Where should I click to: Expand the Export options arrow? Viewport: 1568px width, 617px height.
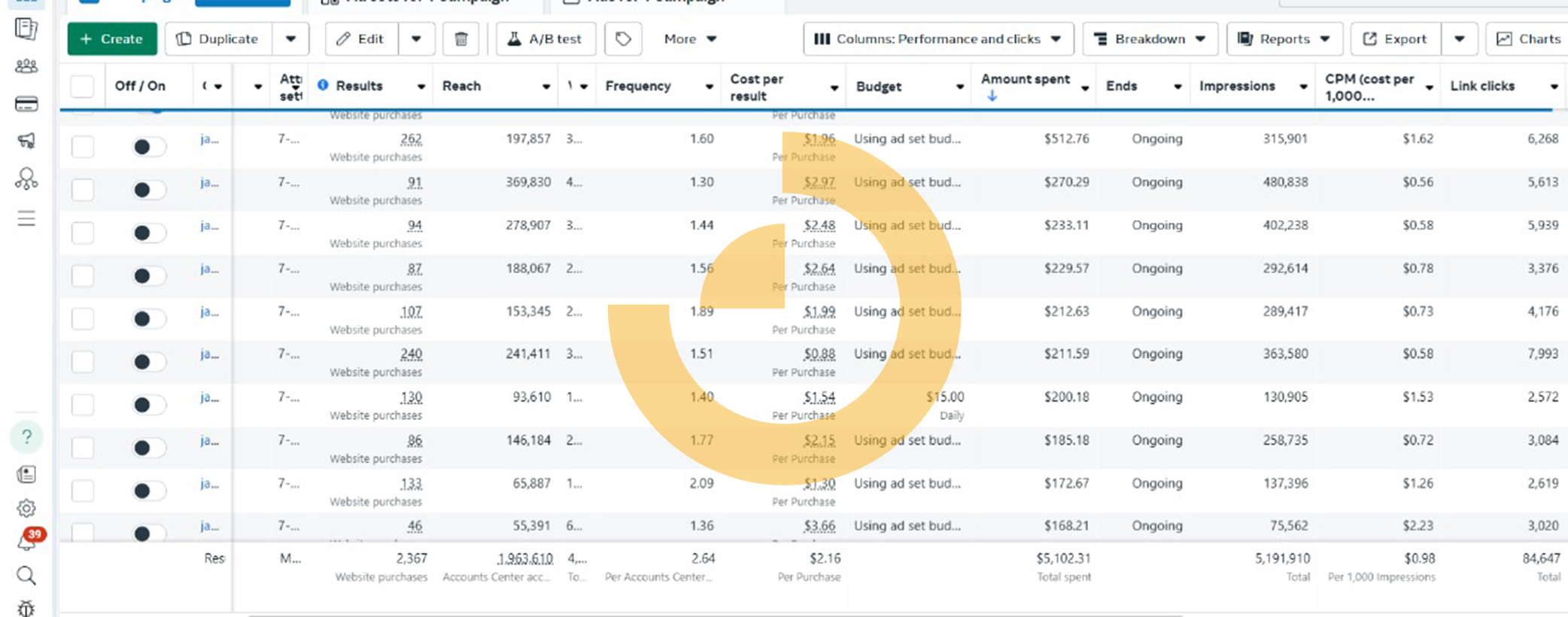click(x=1460, y=39)
